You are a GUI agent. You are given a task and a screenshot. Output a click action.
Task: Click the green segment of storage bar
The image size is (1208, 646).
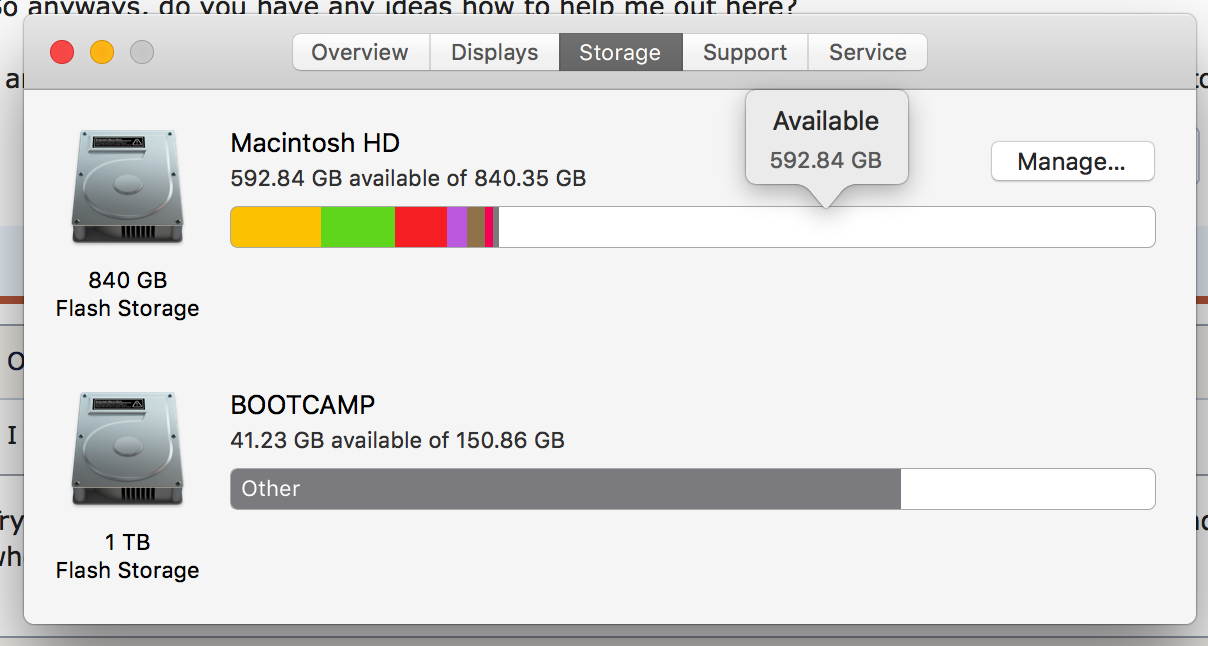[358, 227]
